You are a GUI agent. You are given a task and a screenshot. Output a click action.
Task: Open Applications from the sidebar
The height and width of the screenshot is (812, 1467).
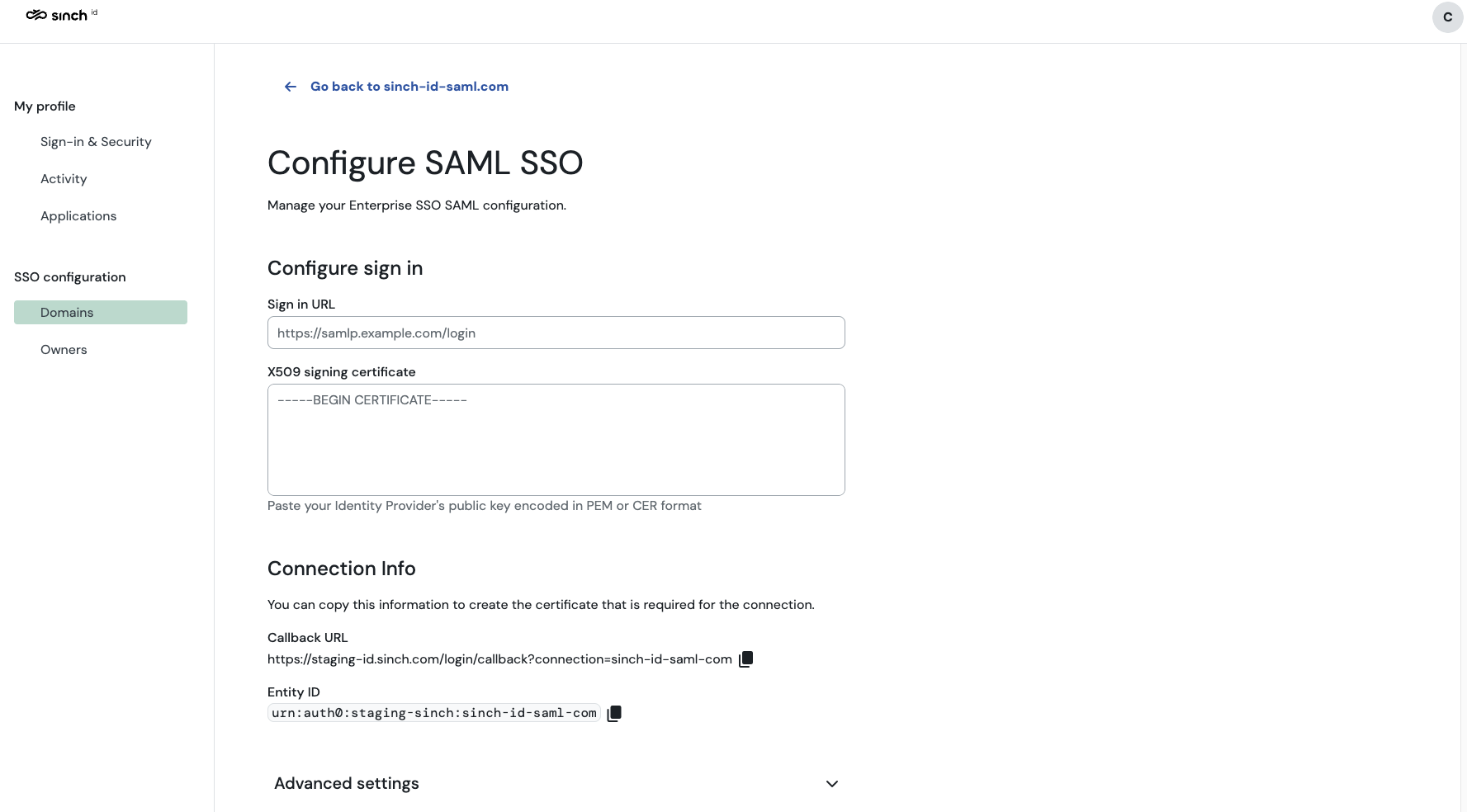click(78, 216)
